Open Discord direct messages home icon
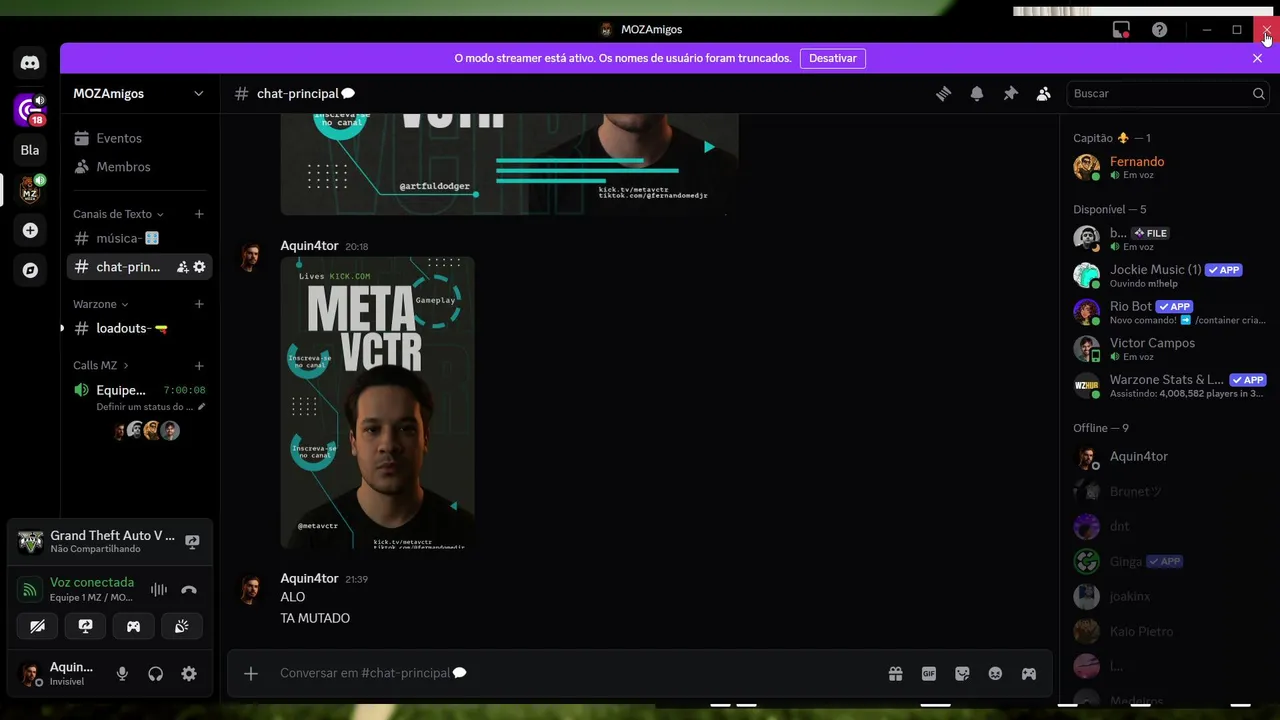Viewport: 1280px width, 720px height. pyautogui.click(x=30, y=63)
